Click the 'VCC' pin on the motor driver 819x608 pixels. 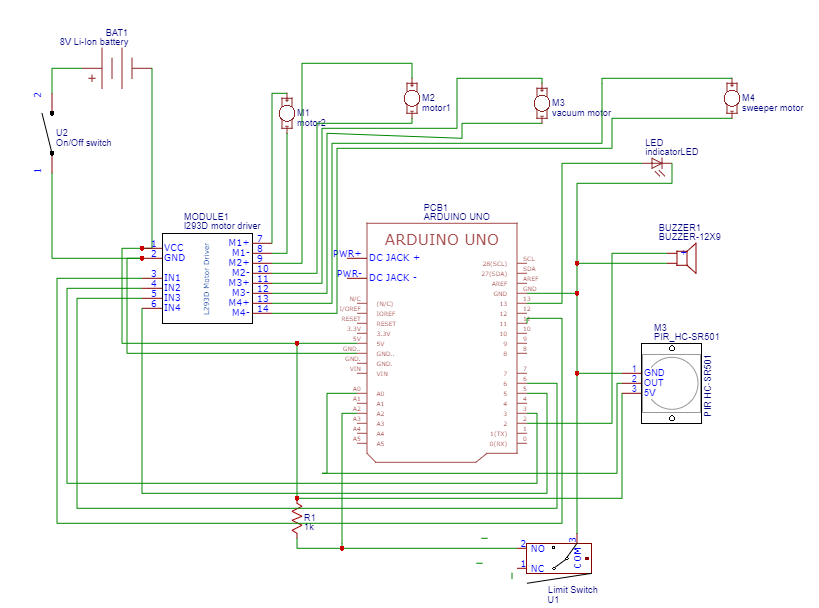tap(174, 248)
